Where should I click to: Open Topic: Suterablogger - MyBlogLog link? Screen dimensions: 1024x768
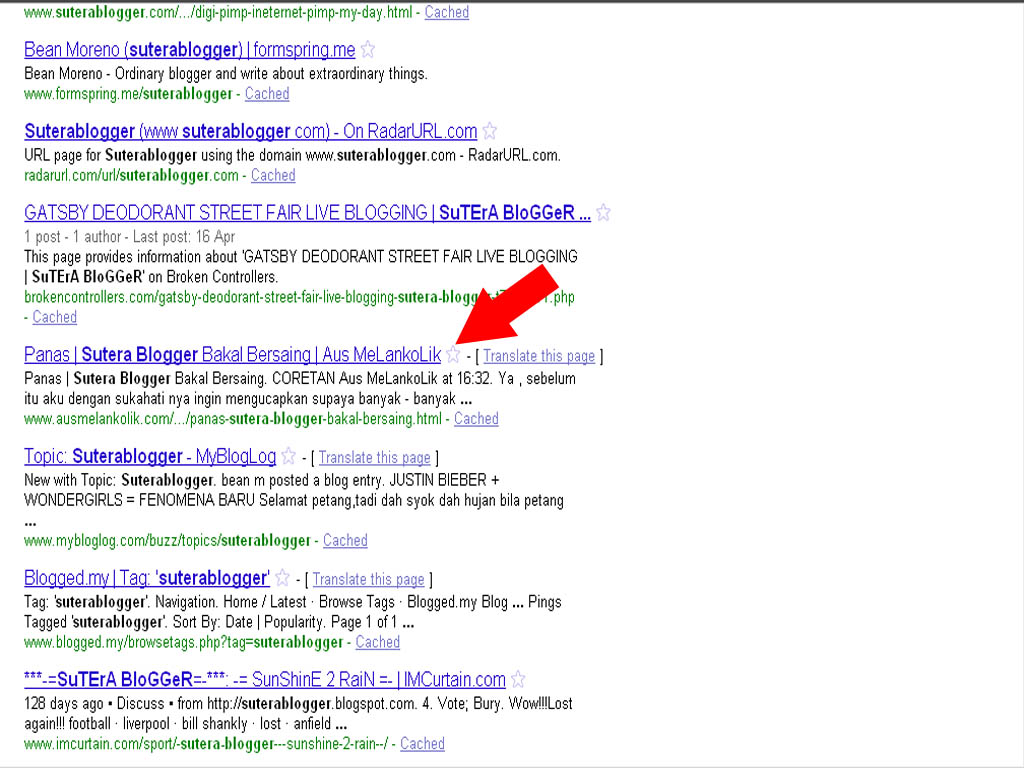coord(150,456)
